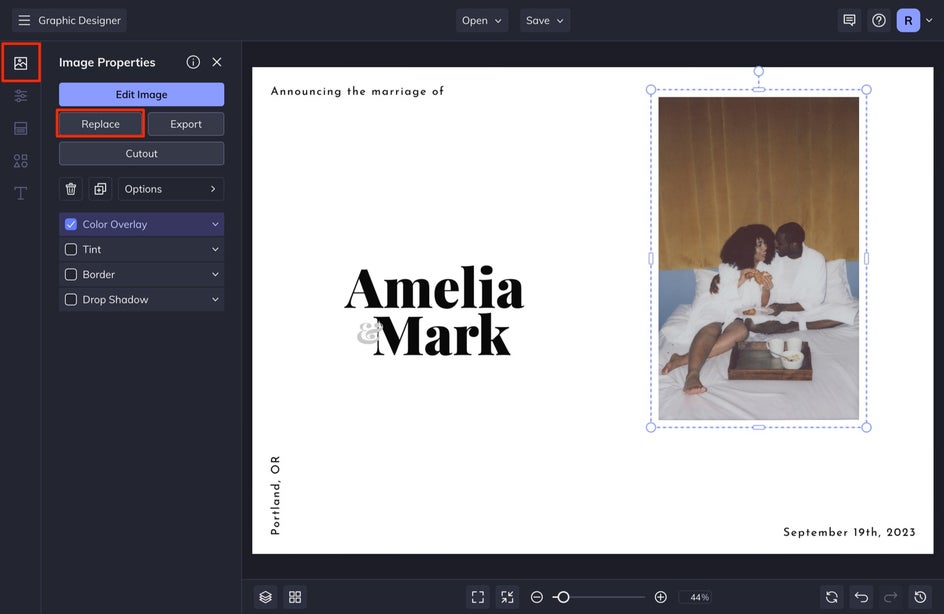The width and height of the screenshot is (944, 614).
Task: Open the Graphic Designer hamburger menu
Action: point(24,20)
